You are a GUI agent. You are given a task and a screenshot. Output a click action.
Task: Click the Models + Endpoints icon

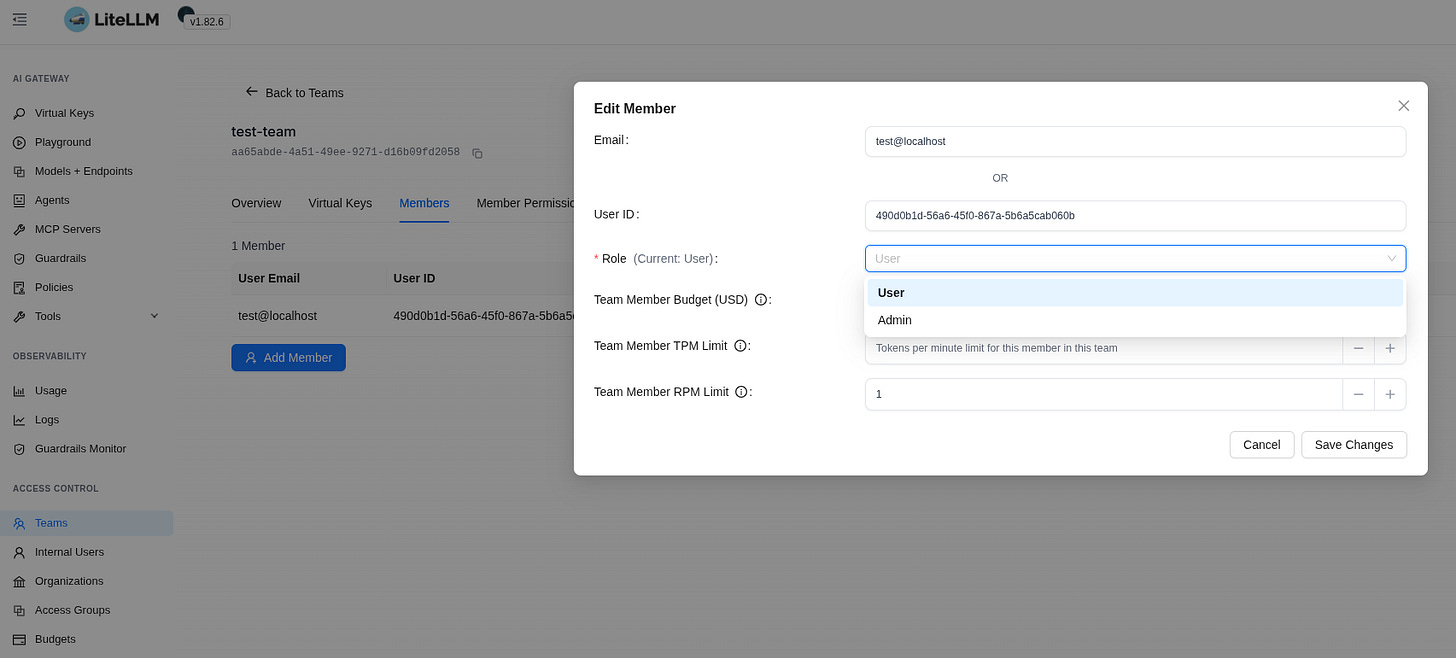pyautogui.click(x=19, y=171)
